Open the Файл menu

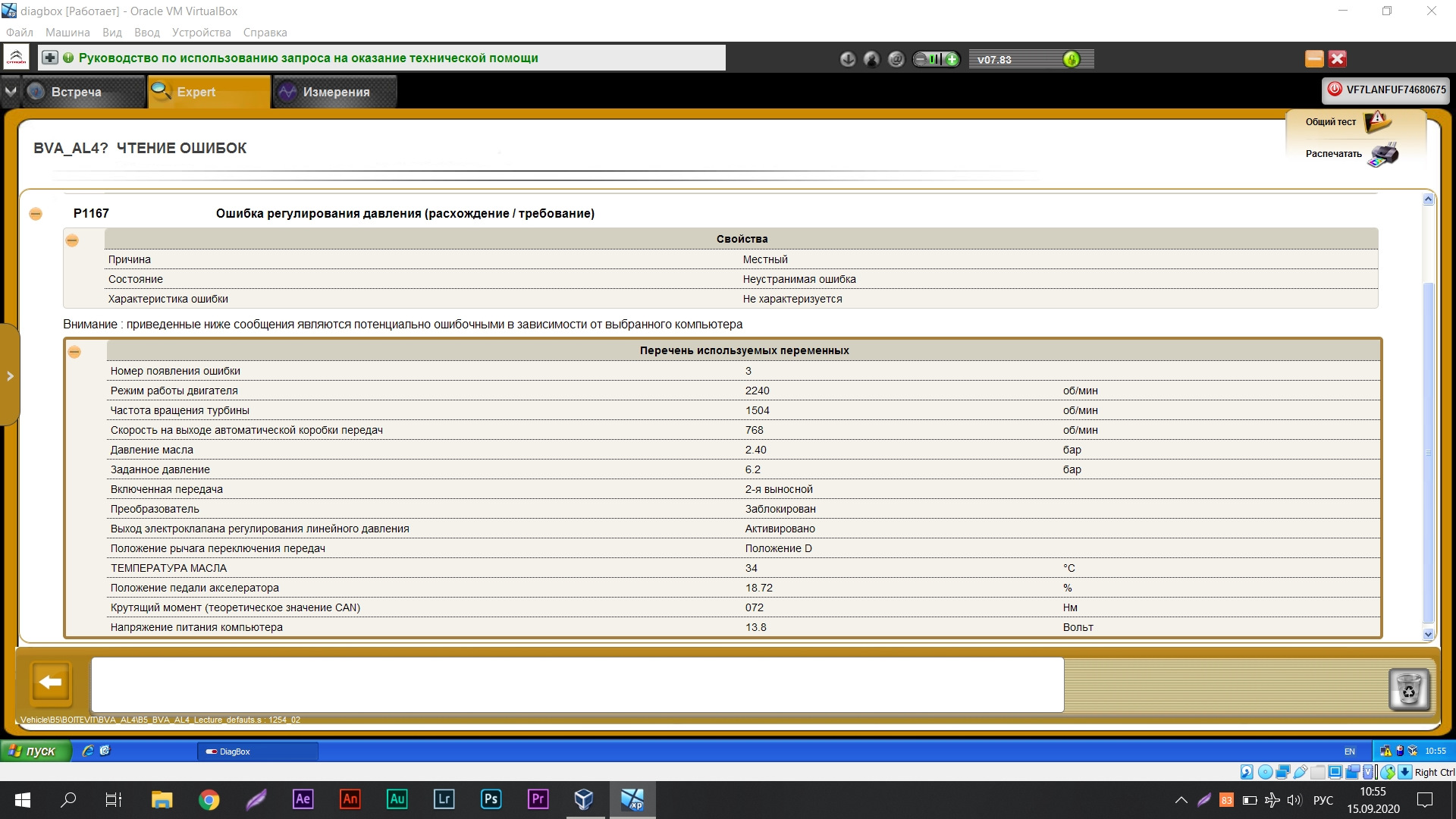click(20, 33)
